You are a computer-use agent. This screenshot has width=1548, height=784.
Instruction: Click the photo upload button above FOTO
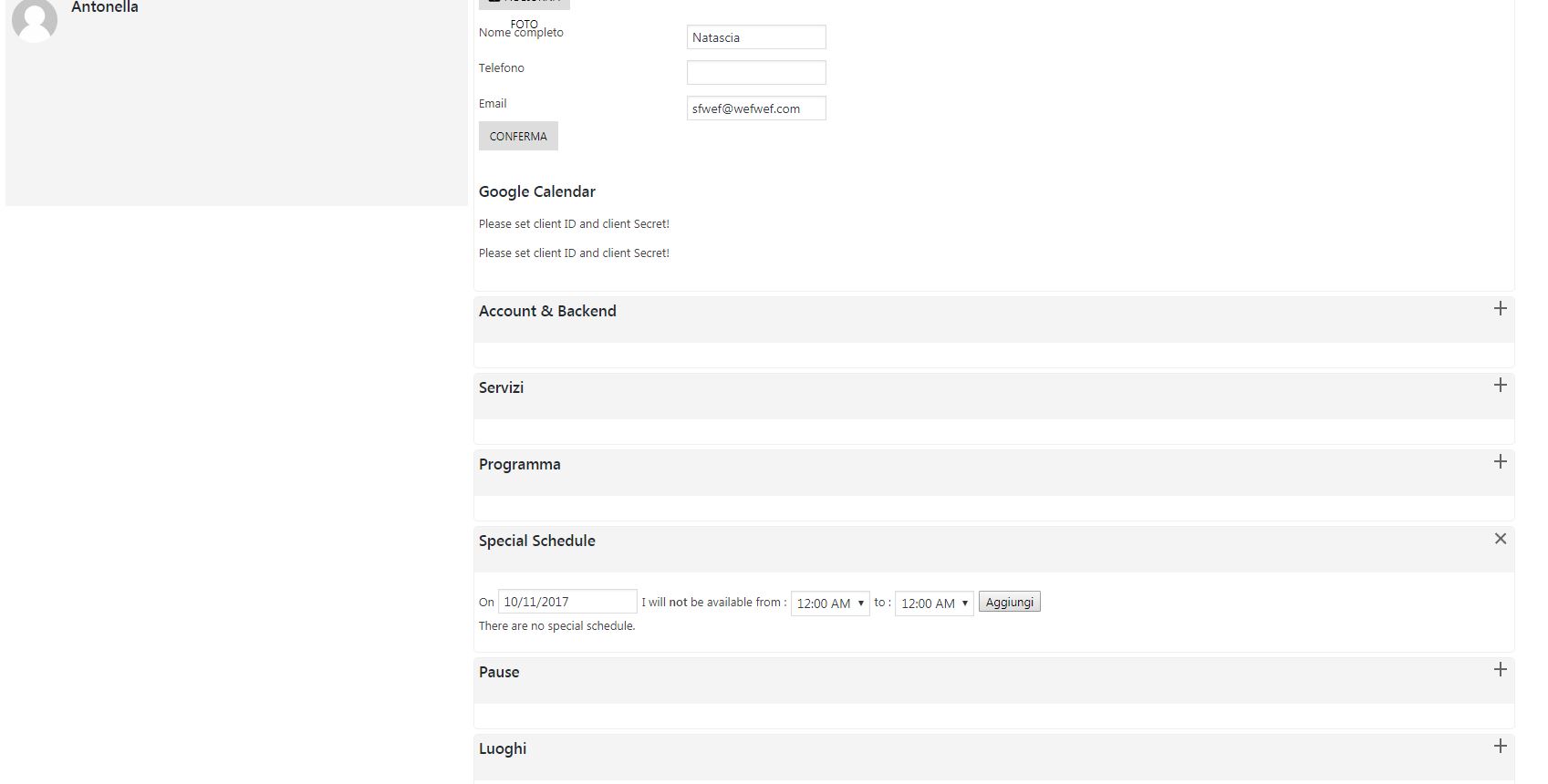[x=525, y=4]
